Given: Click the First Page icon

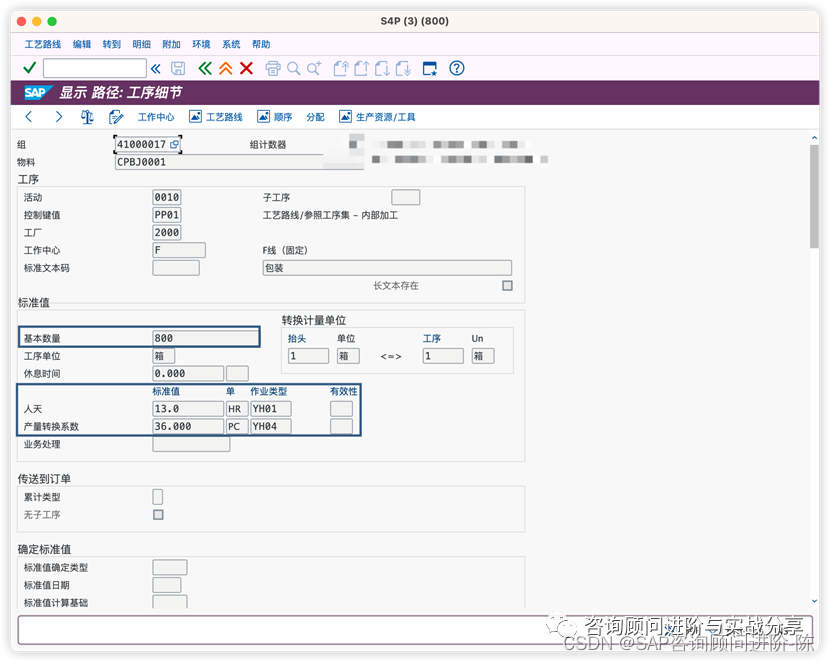Looking at the screenshot, I should pyautogui.click(x=341, y=68).
